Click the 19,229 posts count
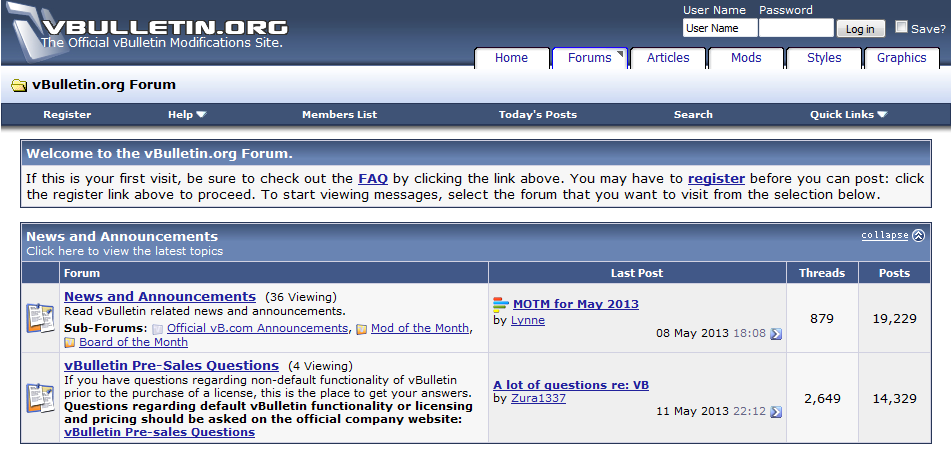The image size is (952, 451). pos(894,319)
